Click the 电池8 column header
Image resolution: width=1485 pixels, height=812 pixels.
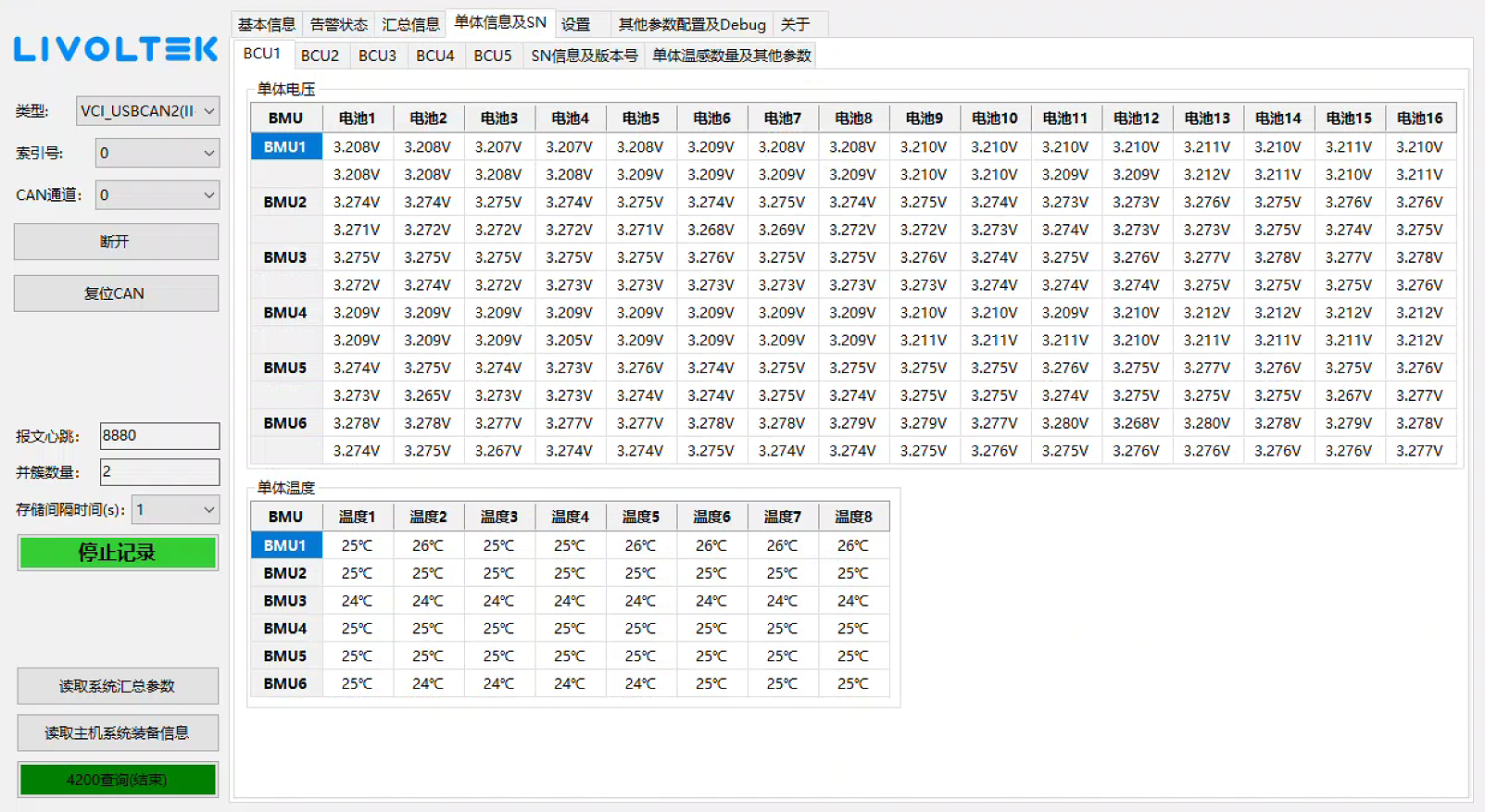point(853,119)
